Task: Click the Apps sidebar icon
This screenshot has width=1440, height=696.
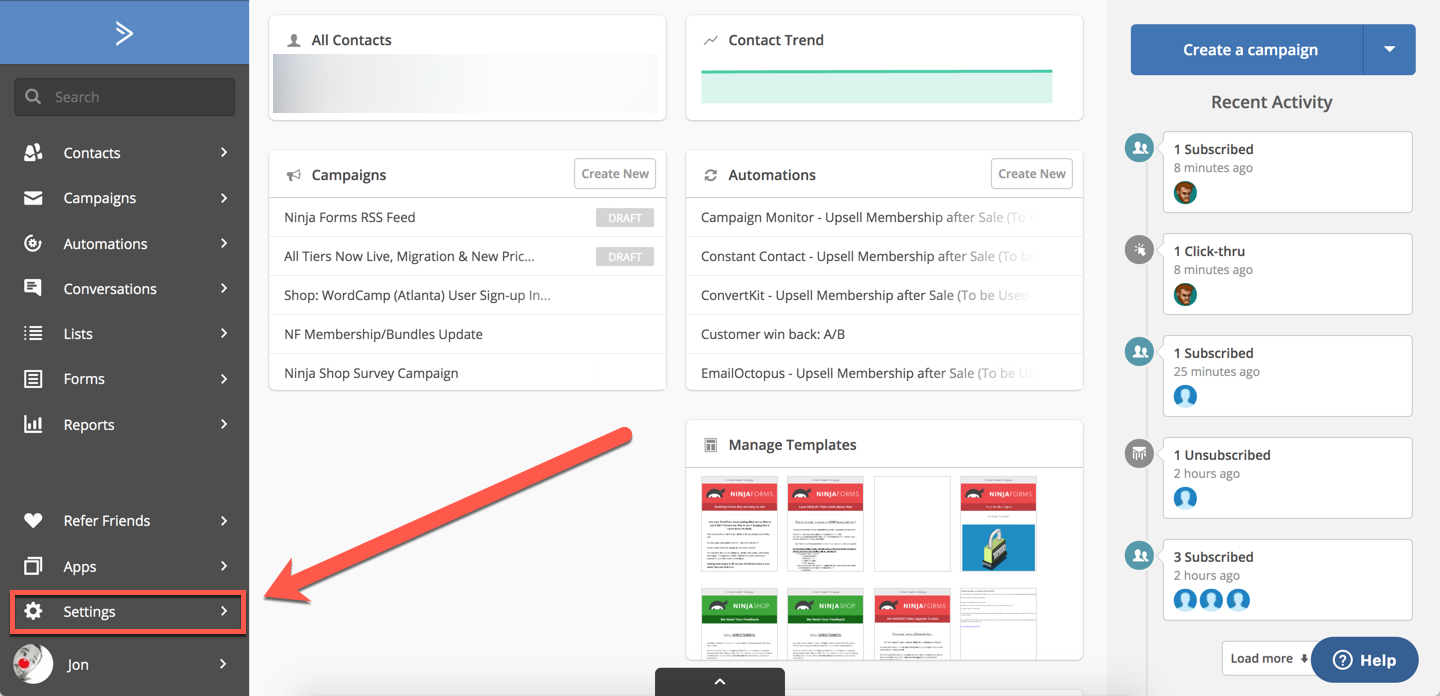Action: coord(33,566)
